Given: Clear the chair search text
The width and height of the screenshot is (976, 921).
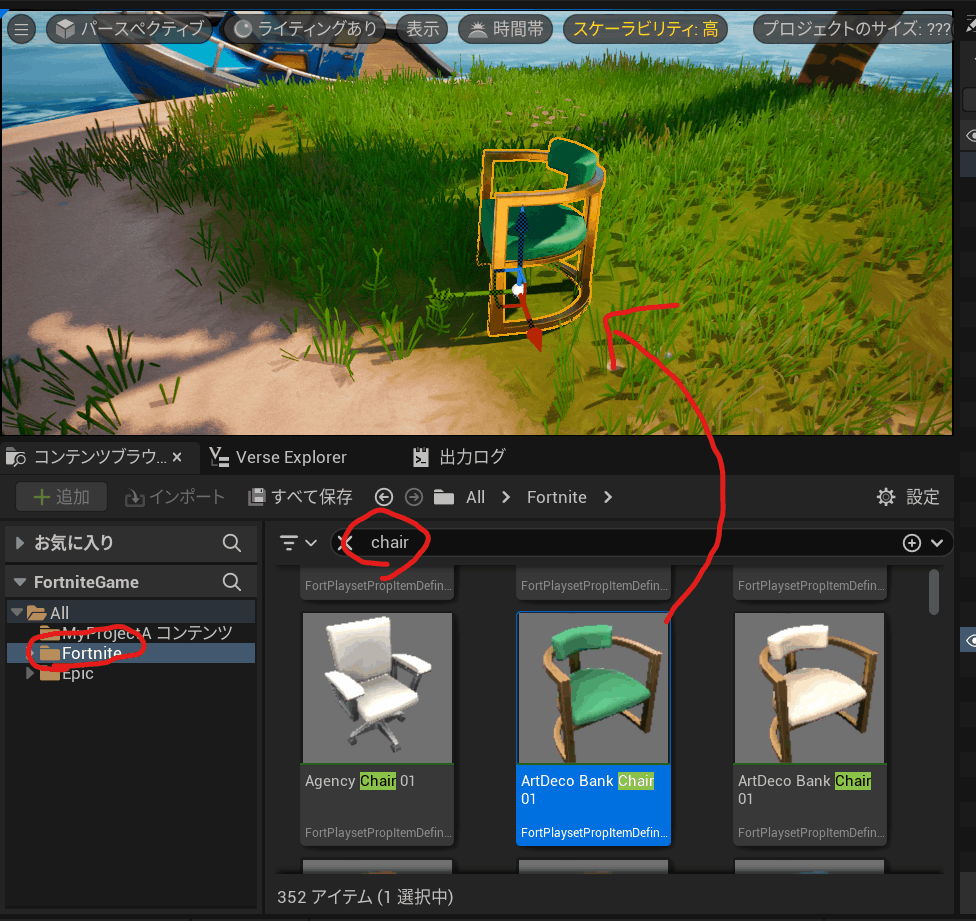Looking at the screenshot, I should pos(346,543).
